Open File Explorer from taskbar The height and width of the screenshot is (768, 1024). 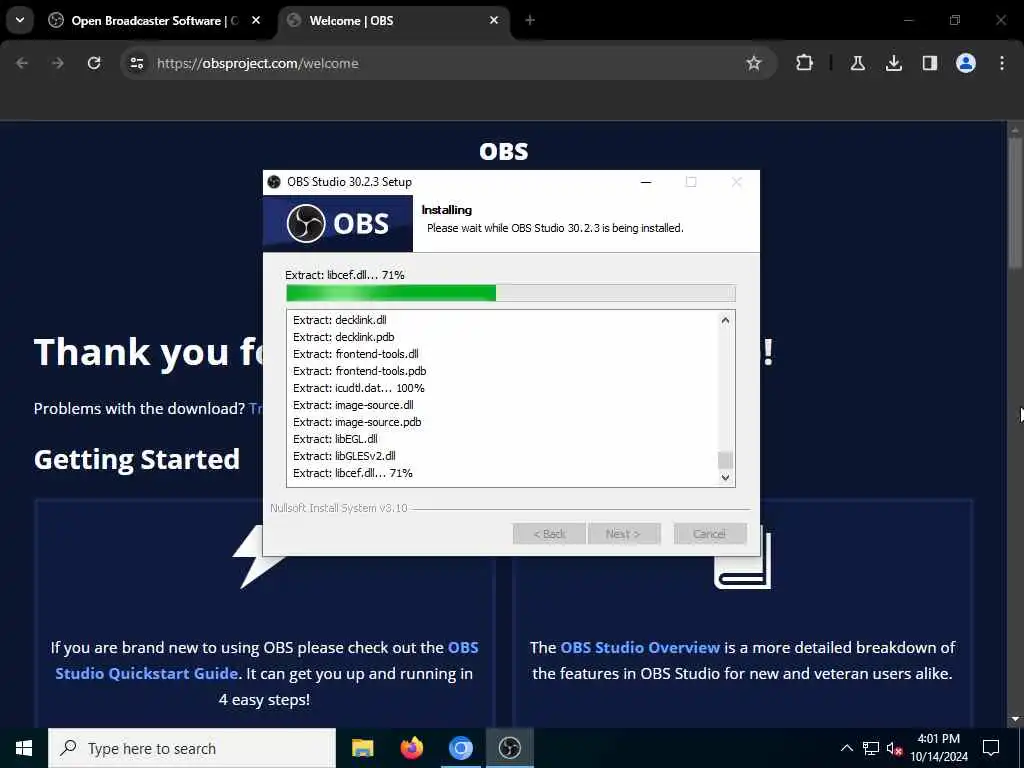(x=362, y=748)
